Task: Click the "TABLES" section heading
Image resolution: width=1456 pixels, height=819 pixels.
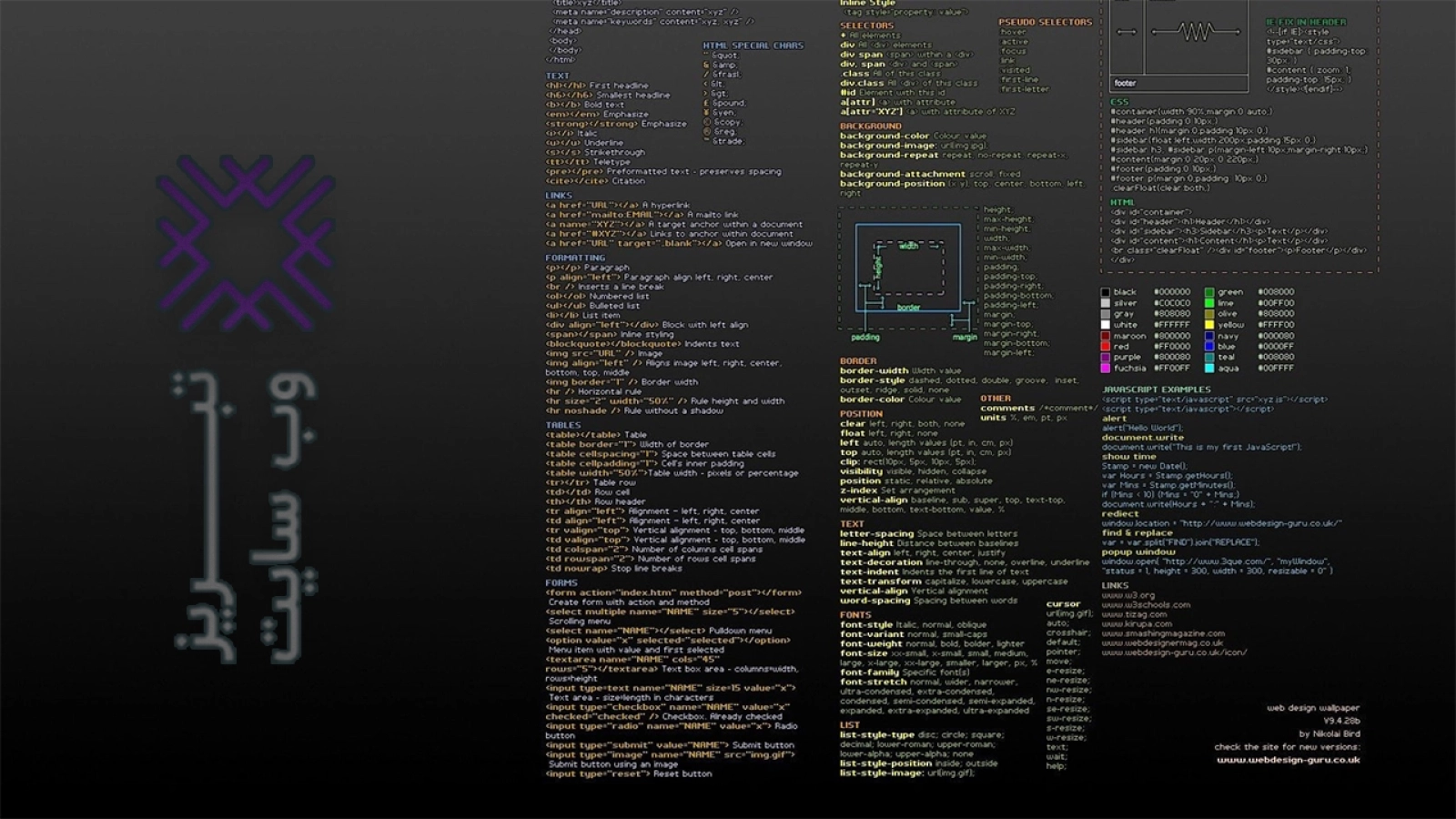Action: click(x=563, y=425)
